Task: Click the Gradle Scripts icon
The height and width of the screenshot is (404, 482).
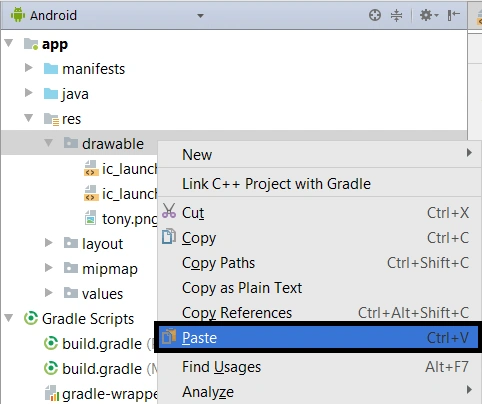Action: [x=31, y=318]
